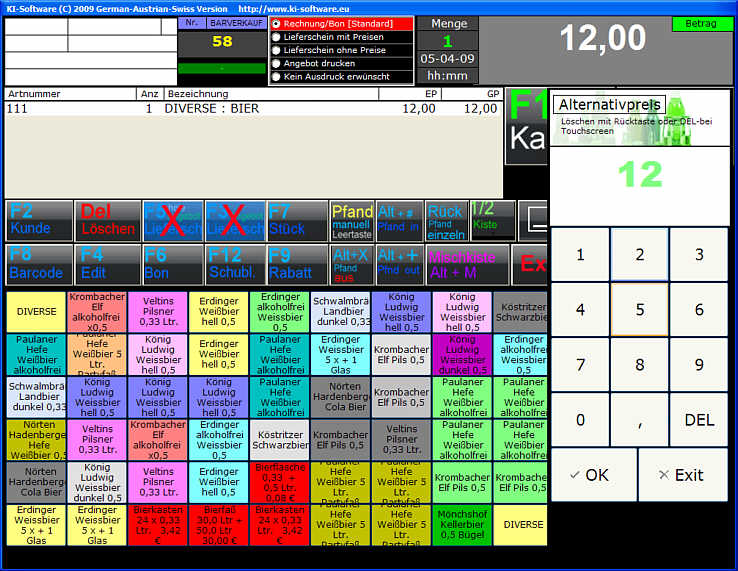Image resolution: width=738 pixels, height=571 pixels.
Task: Click white Köstritzer Schwarzbier product button
Action: 280,440
